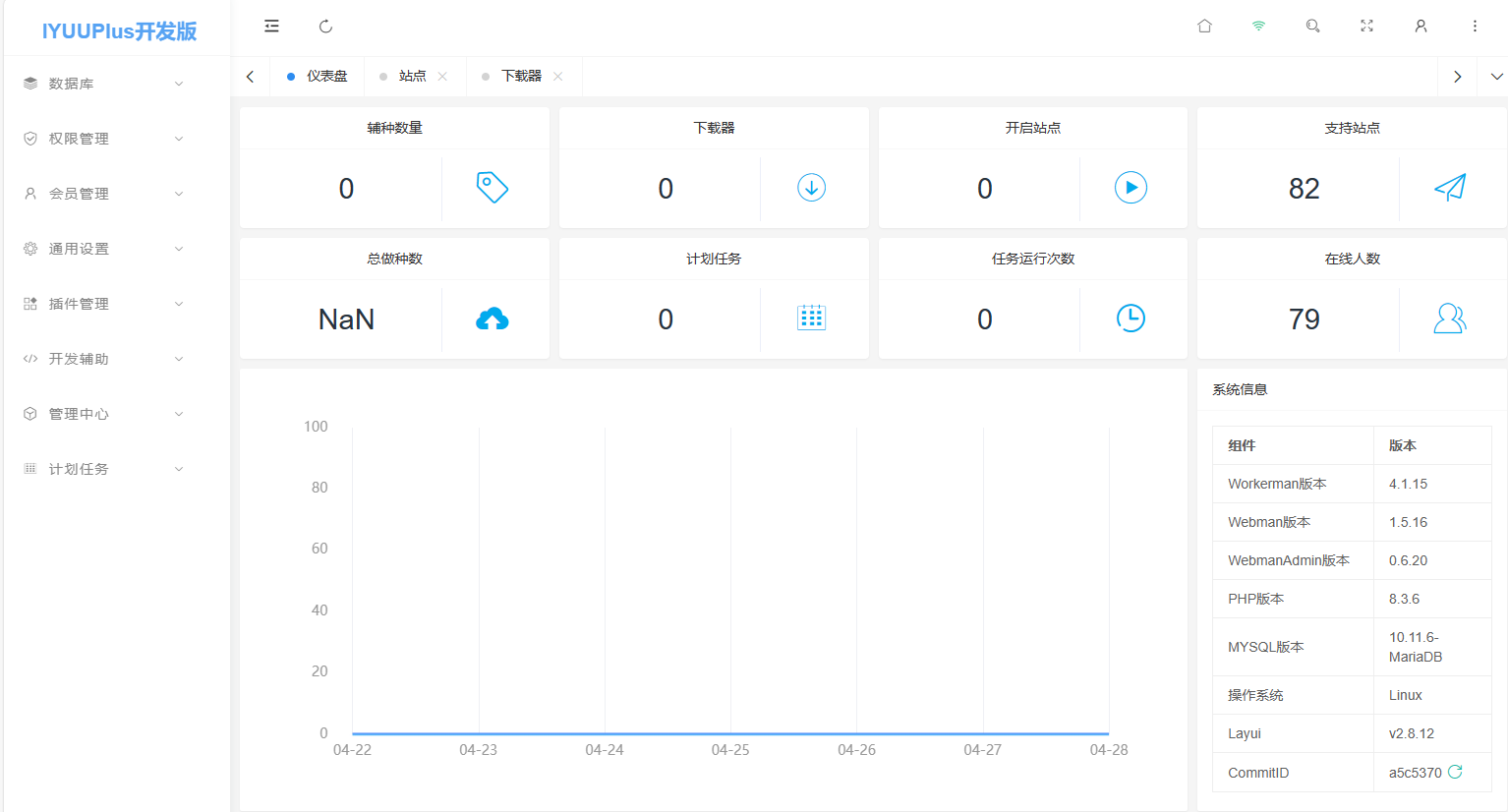The width and height of the screenshot is (1508, 812).
Task: Click the users icon in the 在线人数 card
Action: click(x=1450, y=318)
